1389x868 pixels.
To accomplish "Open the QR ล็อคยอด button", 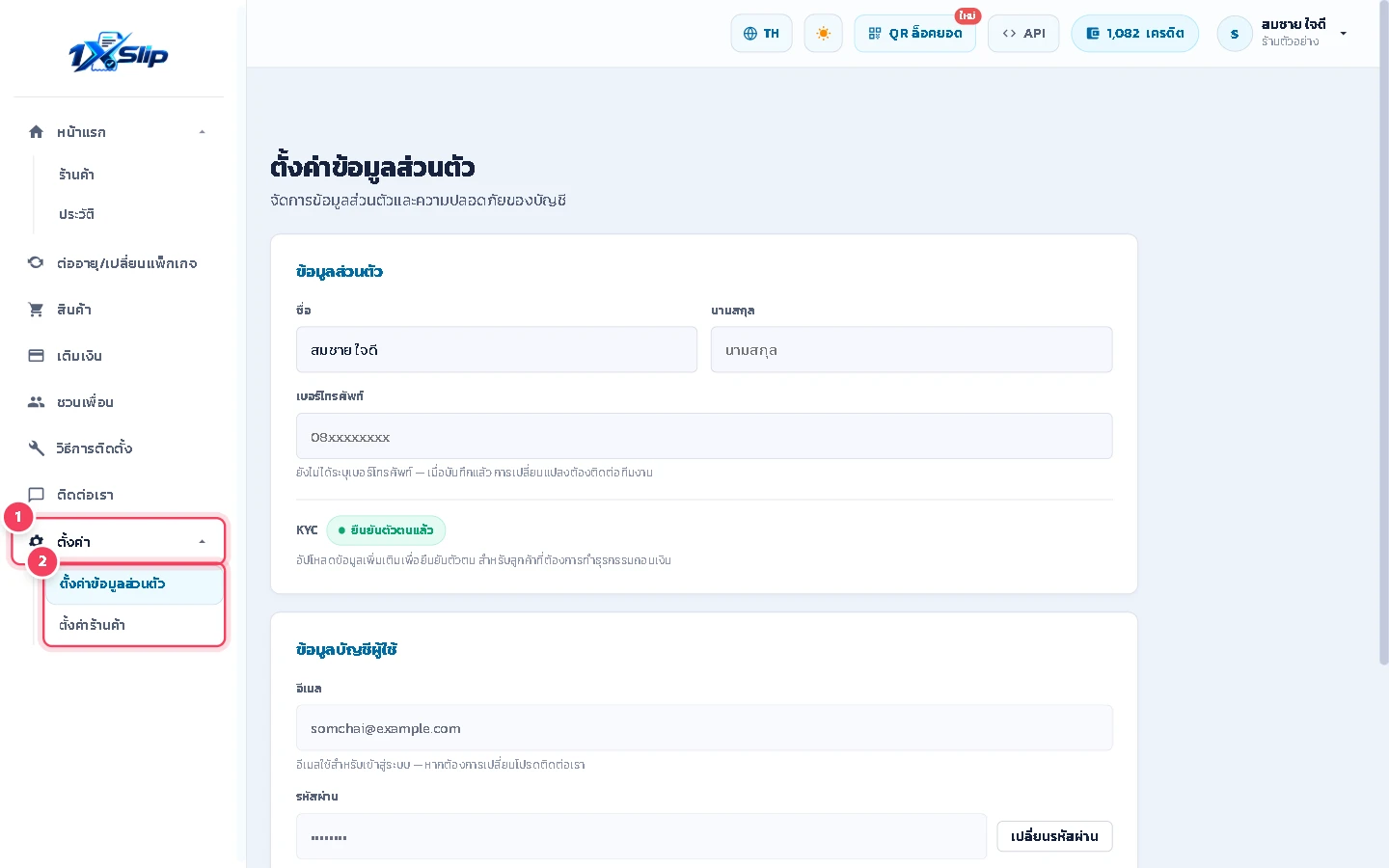I will (x=914, y=33).
